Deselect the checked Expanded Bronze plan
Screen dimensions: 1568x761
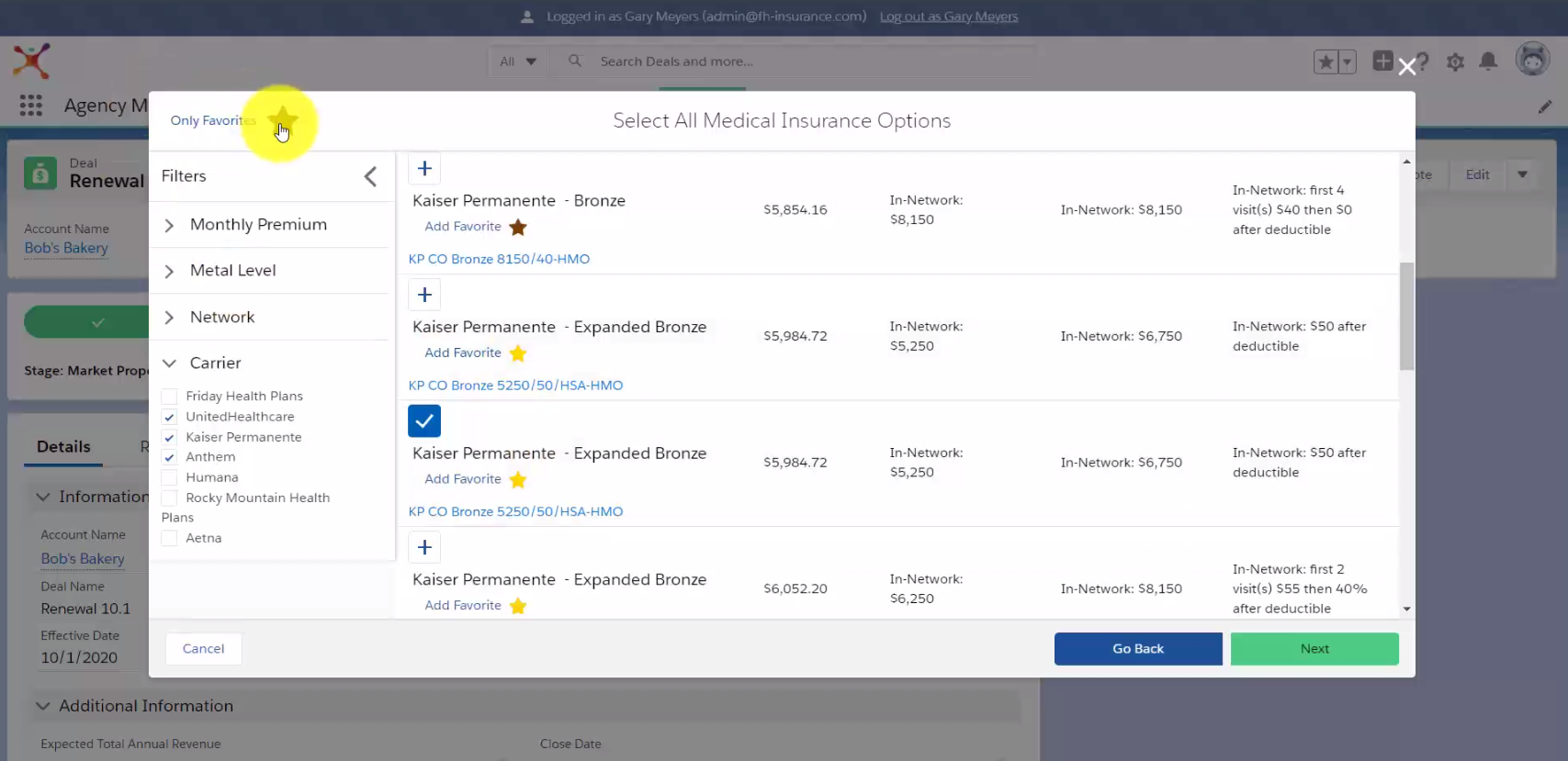[x=424, y=421]
